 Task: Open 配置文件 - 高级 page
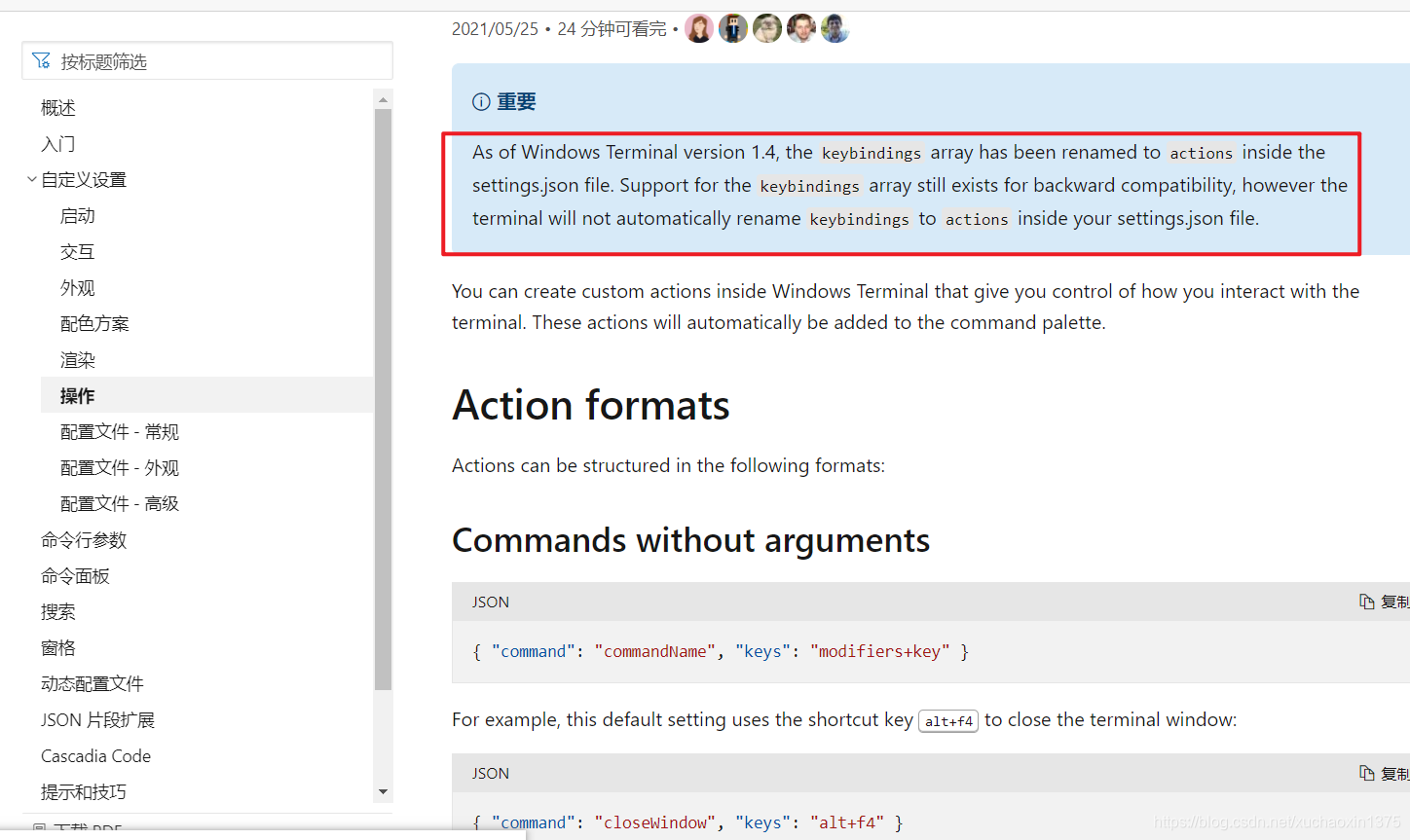coord(120,503)
